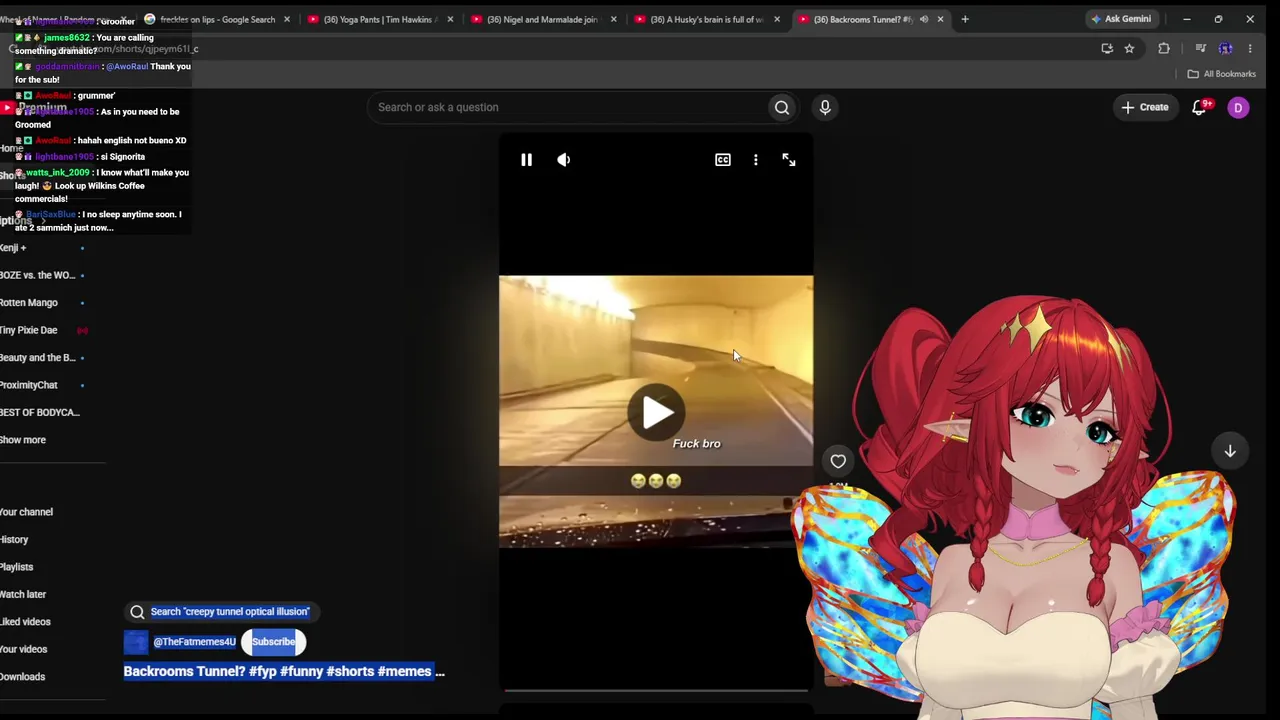Image resolution: width=1280 pixels, height=720 pixels.
Task: Select the 'Backrooms Tunnel?' browser tab
Action: (x=862, y=19)
